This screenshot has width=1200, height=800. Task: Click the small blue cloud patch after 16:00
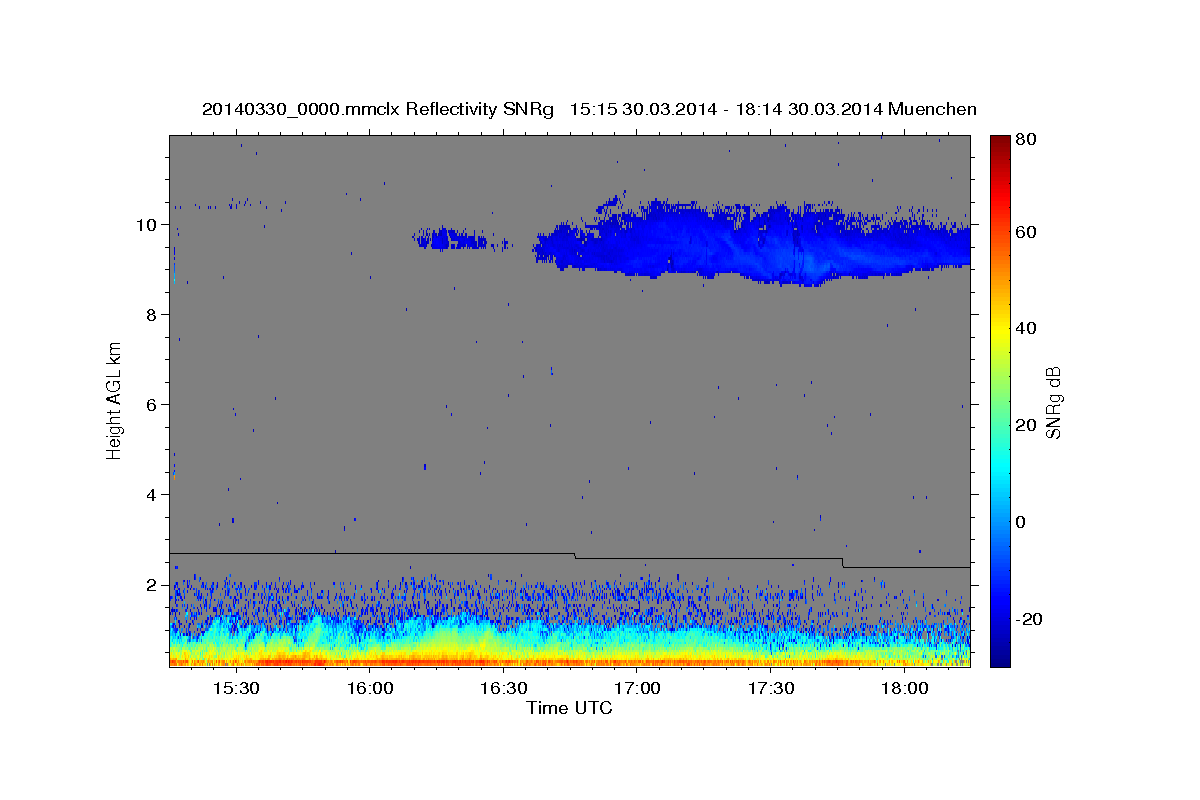pos(452,238)
